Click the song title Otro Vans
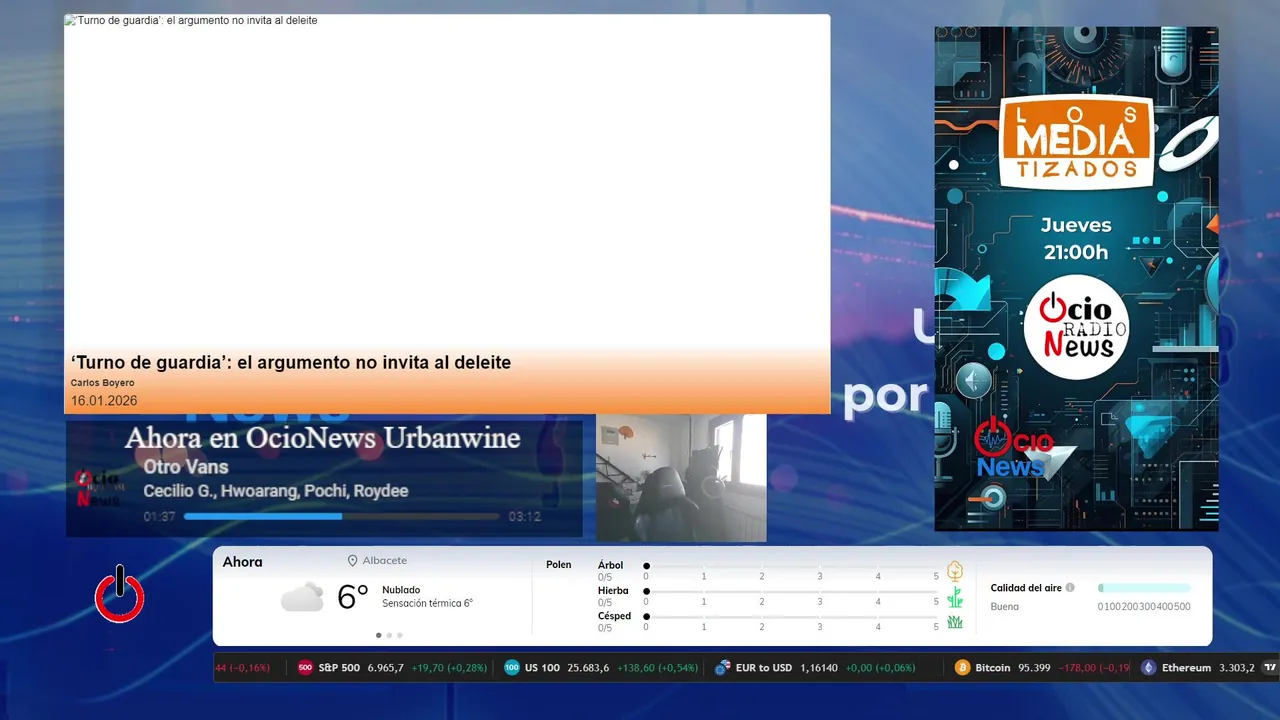Screen dimensions: 1280x720 coord(186,467)
